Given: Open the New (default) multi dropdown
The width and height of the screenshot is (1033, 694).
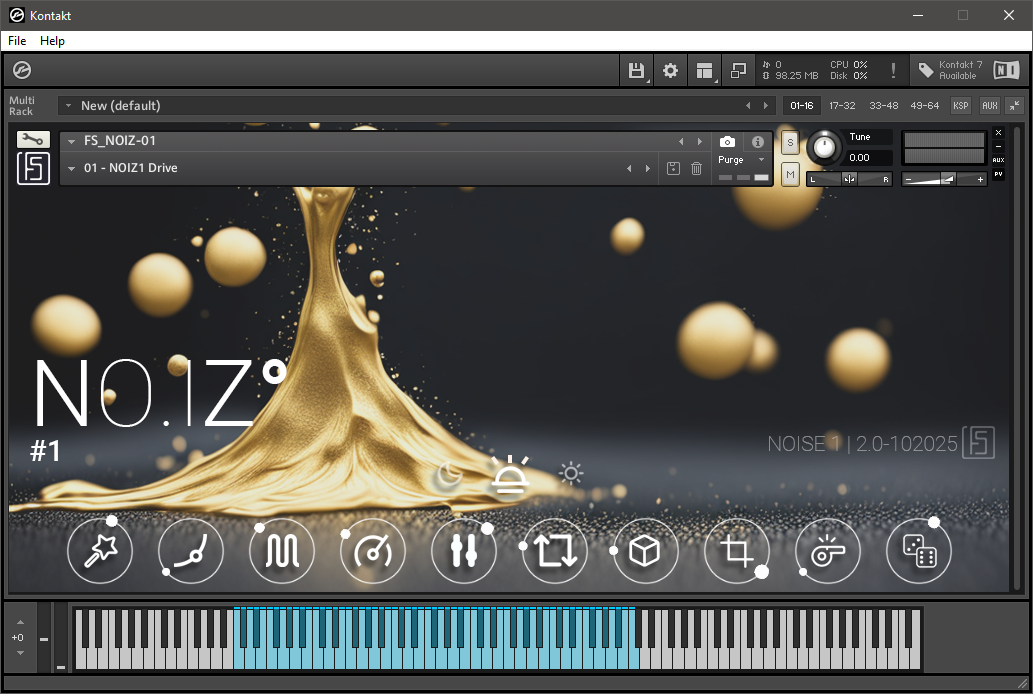Looking at the screenshot, I should [x=68, y=105].
